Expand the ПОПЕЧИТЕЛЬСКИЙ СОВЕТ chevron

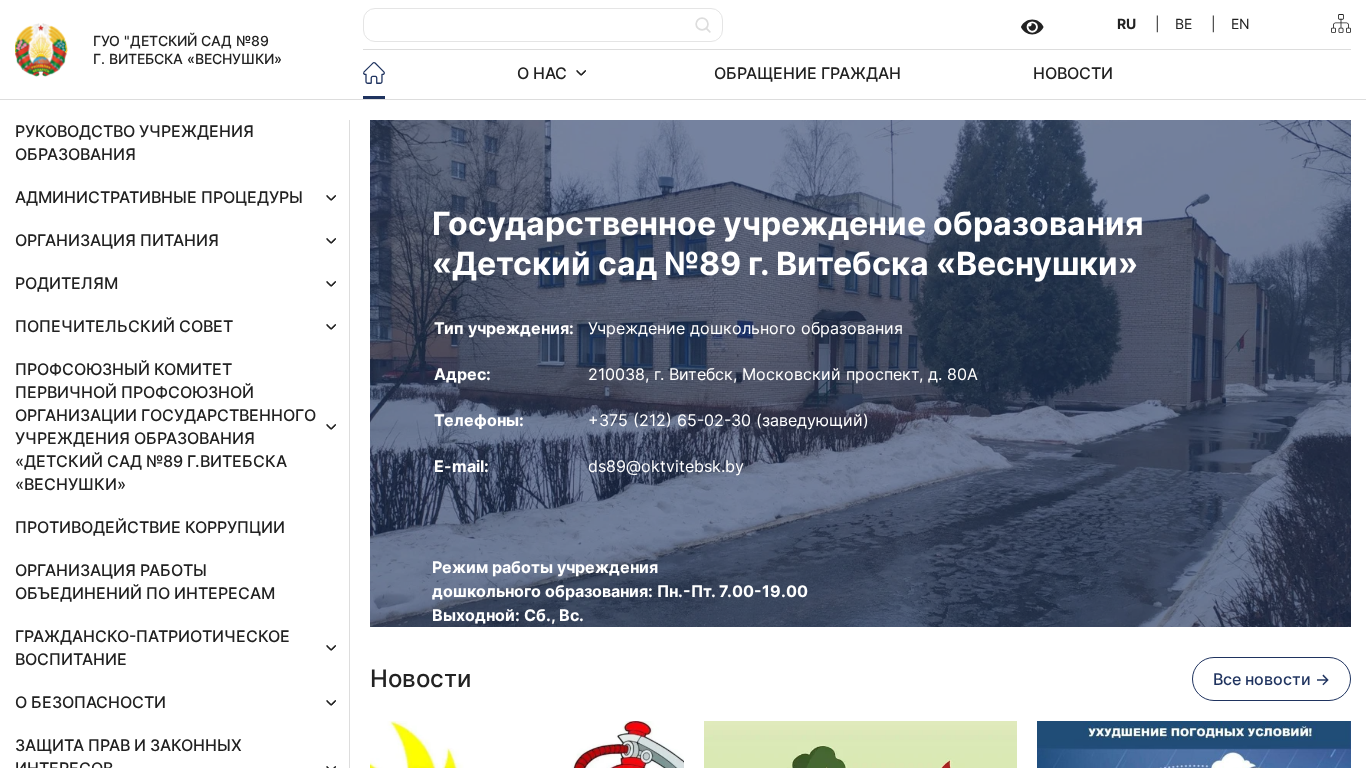pyautogui.click(x=331, y=327)
